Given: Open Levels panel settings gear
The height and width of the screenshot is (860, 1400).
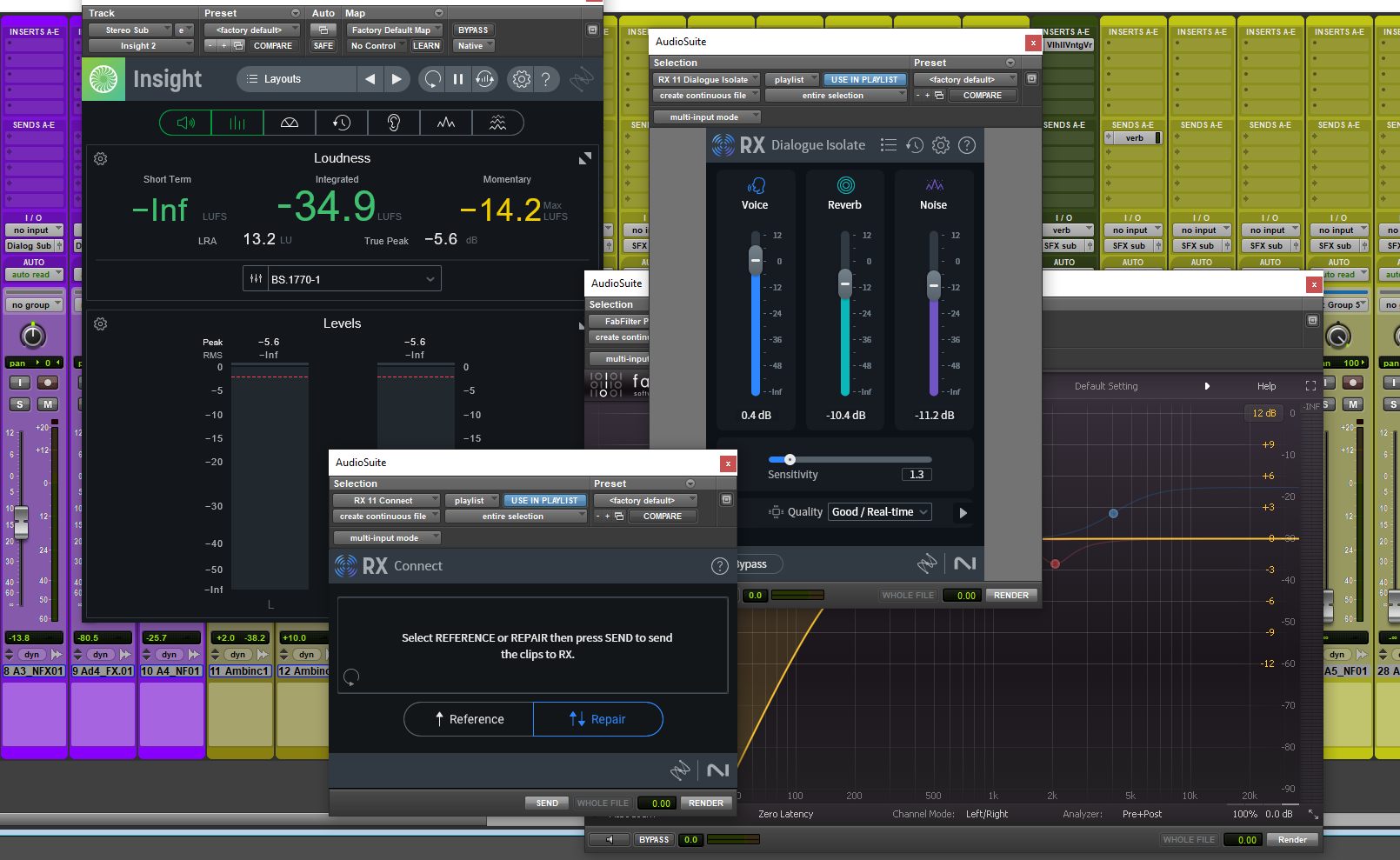Looking at the screenshot, I should click(101, 324).
